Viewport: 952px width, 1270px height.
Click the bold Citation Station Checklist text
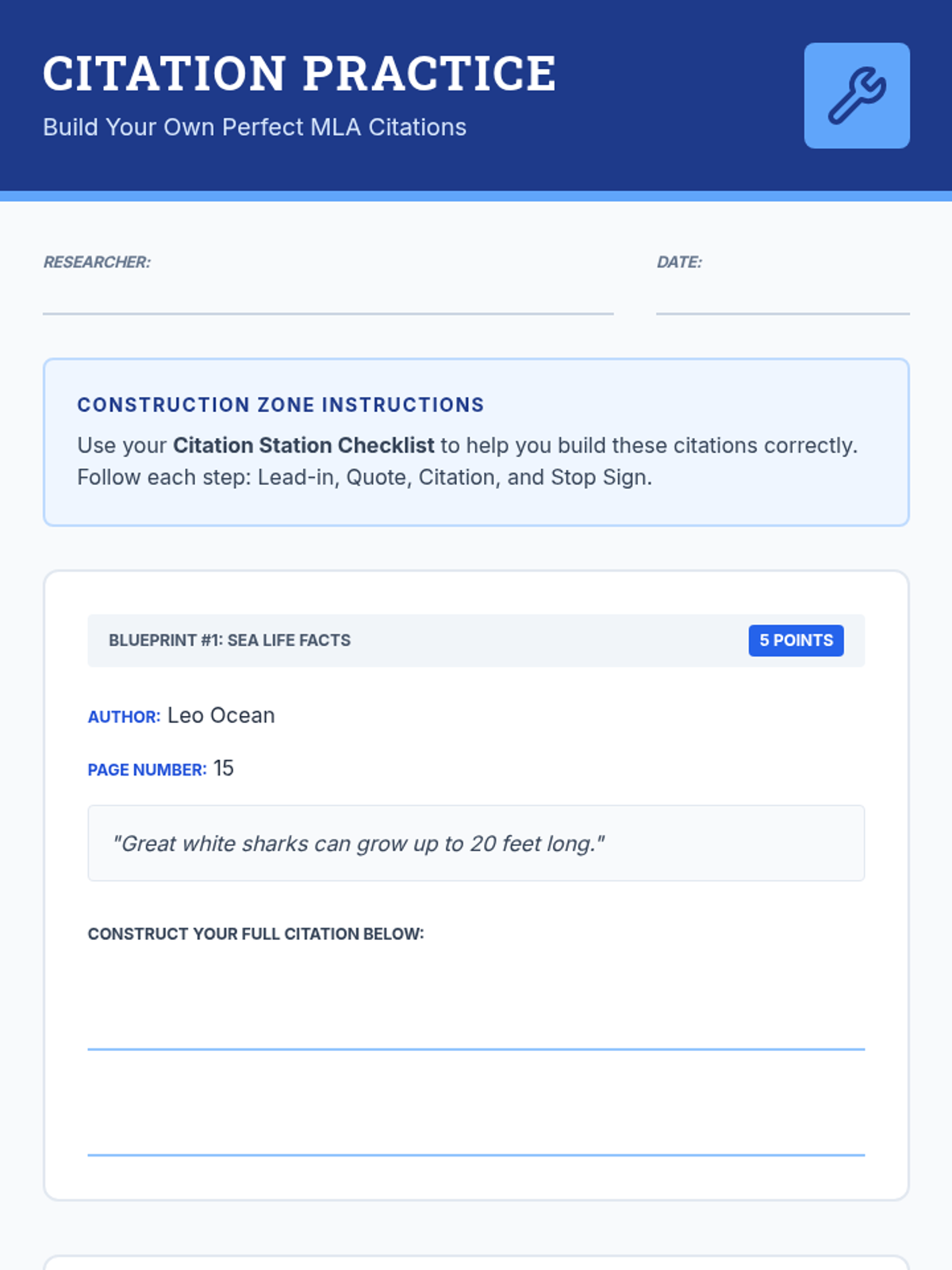[303, 445]
